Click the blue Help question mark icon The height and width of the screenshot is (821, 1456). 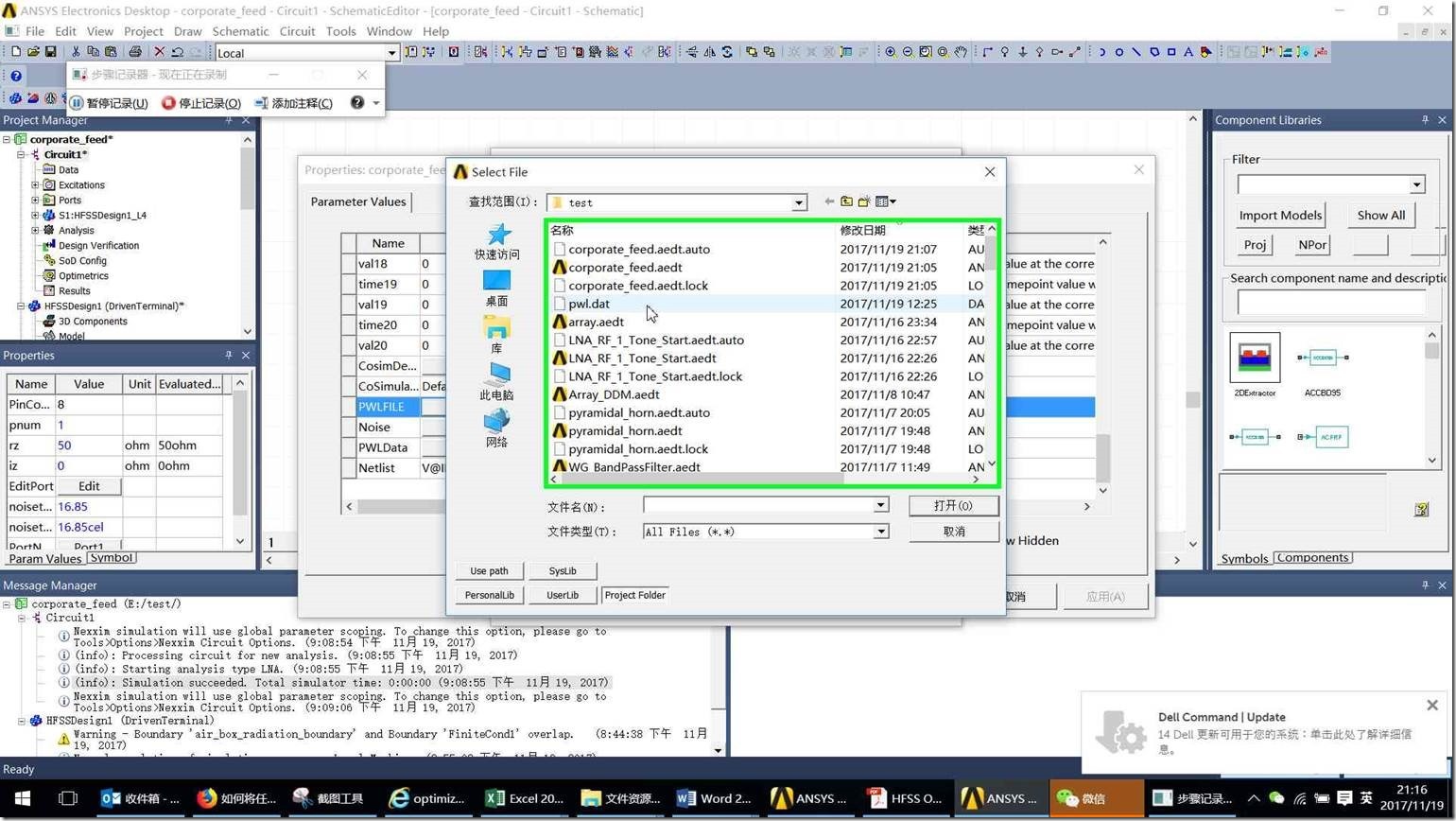coord(15,76)
